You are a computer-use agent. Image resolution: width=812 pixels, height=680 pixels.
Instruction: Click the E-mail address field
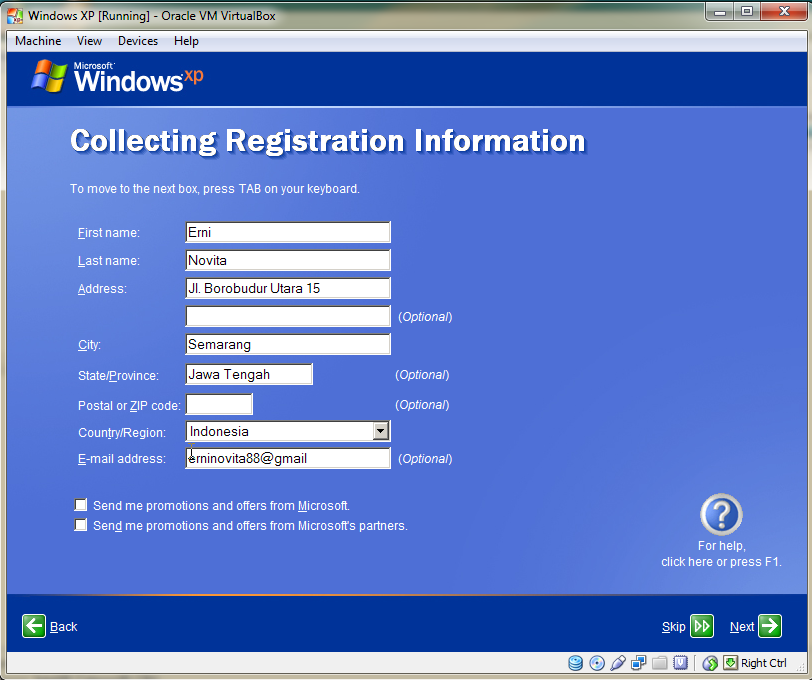tap(288, 458)
